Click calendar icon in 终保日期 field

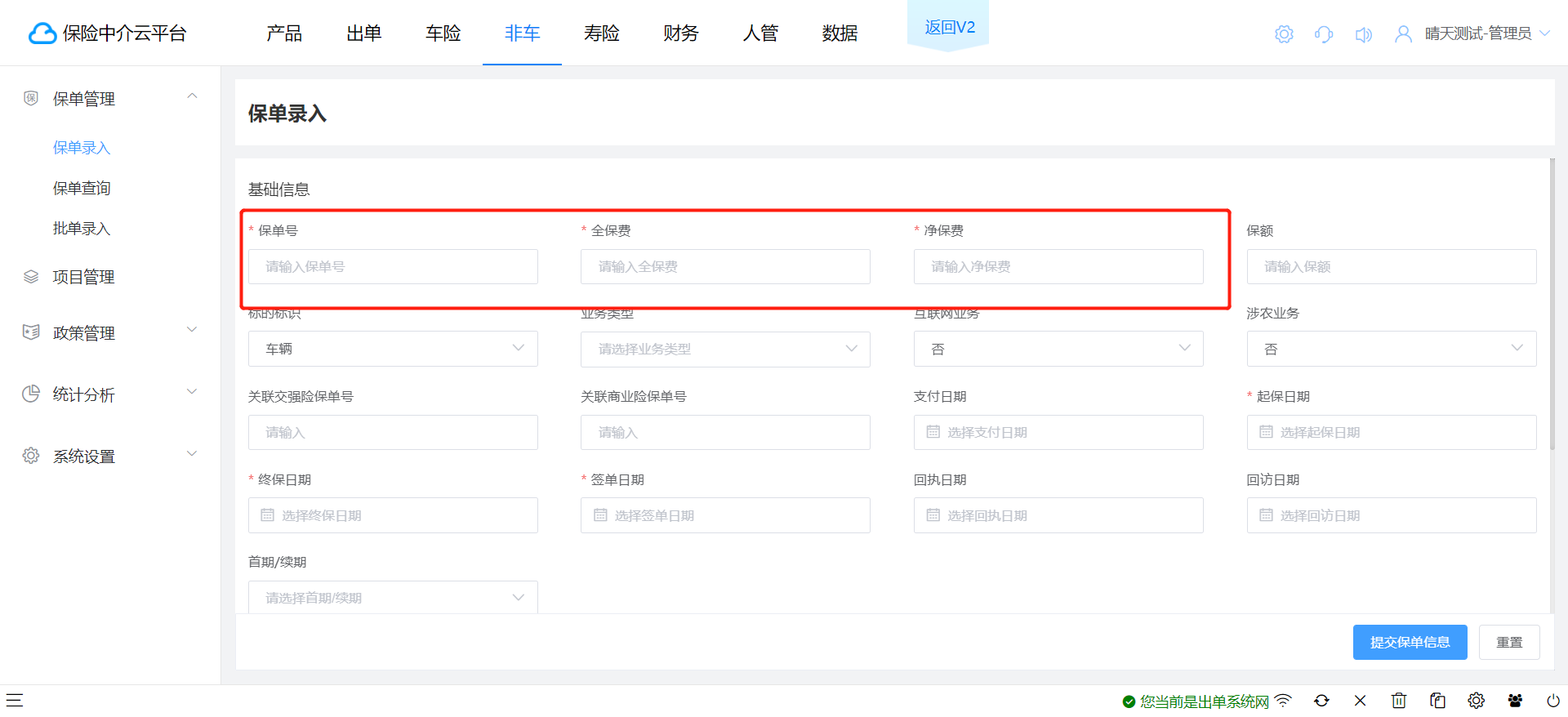pyautogui.click(x=267, y=515)
